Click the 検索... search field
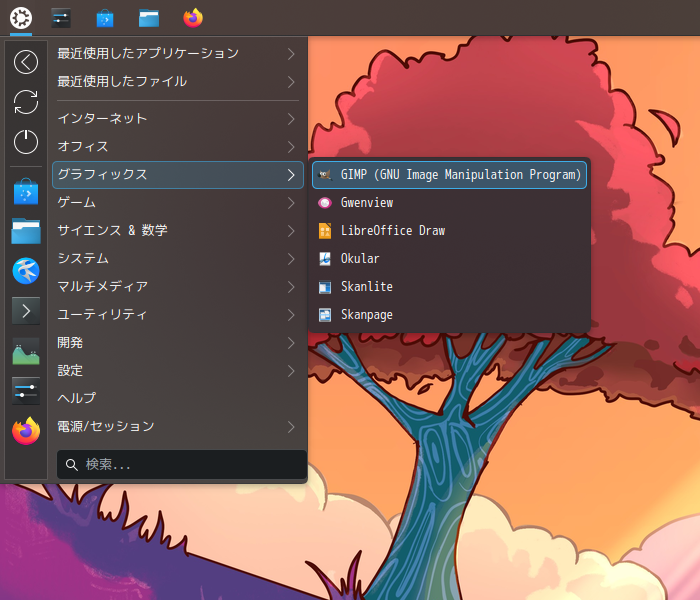 182,465
